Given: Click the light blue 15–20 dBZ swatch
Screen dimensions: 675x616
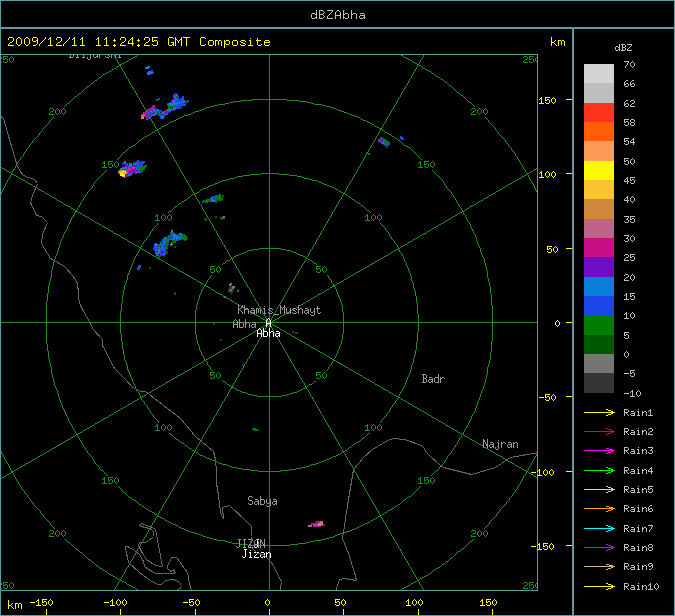Looking at the screenshot, I should click(x=599, y=286).
